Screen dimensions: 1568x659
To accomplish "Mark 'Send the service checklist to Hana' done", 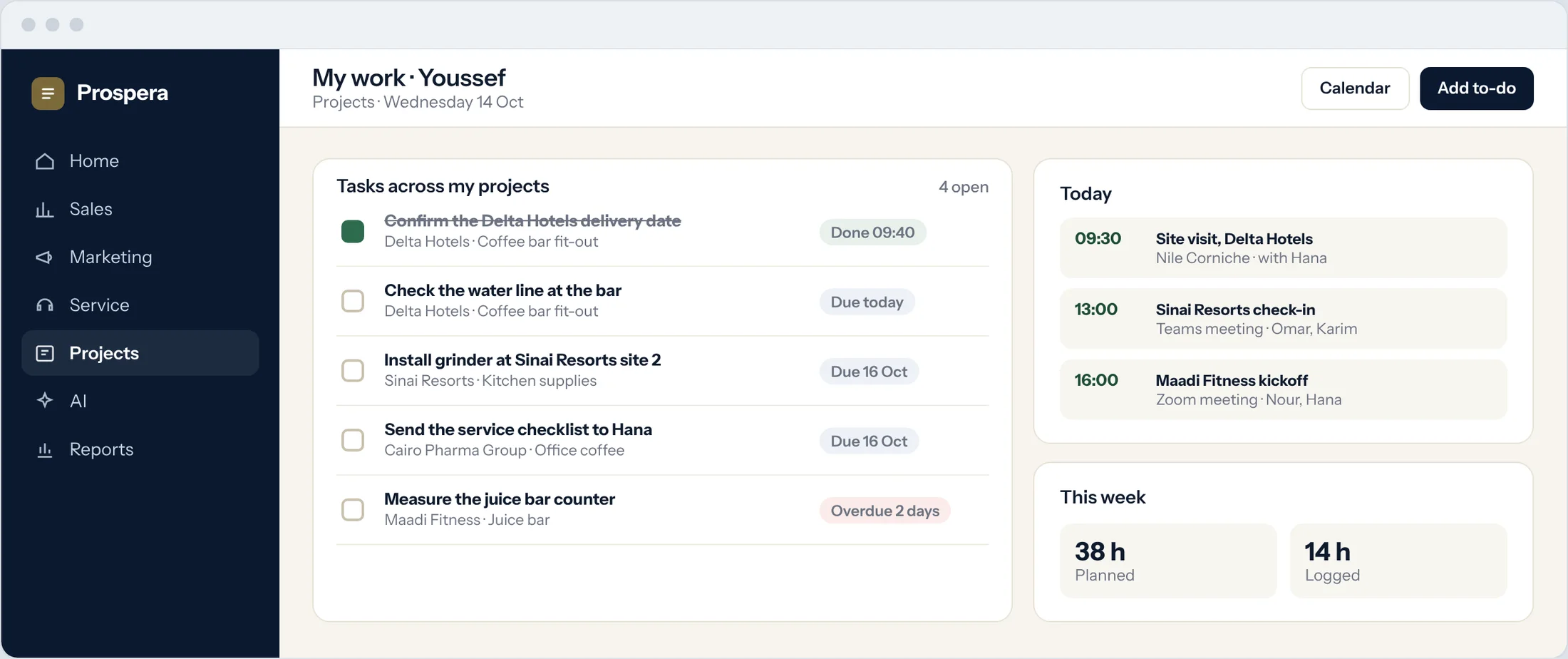I will tap(353, 440).
